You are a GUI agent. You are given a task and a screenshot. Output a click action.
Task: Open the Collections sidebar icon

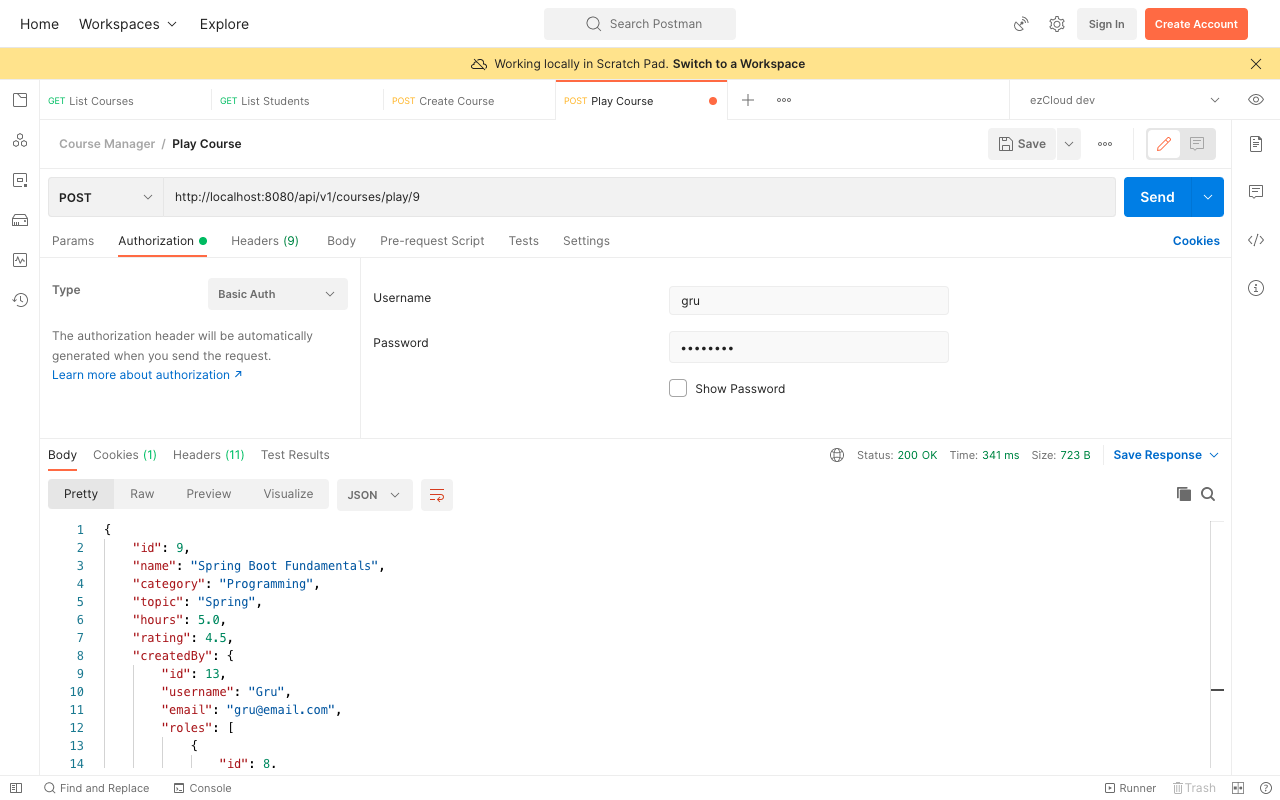(20, 100)
